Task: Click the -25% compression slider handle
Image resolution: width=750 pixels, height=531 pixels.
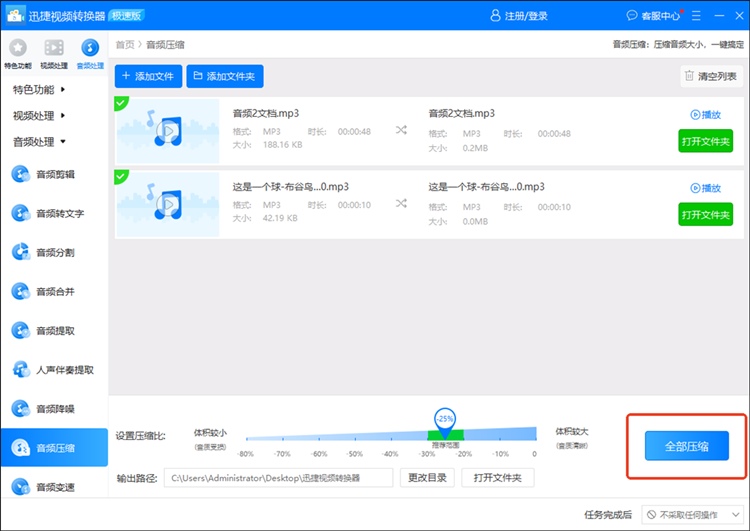Action: (x=445, y=423)
